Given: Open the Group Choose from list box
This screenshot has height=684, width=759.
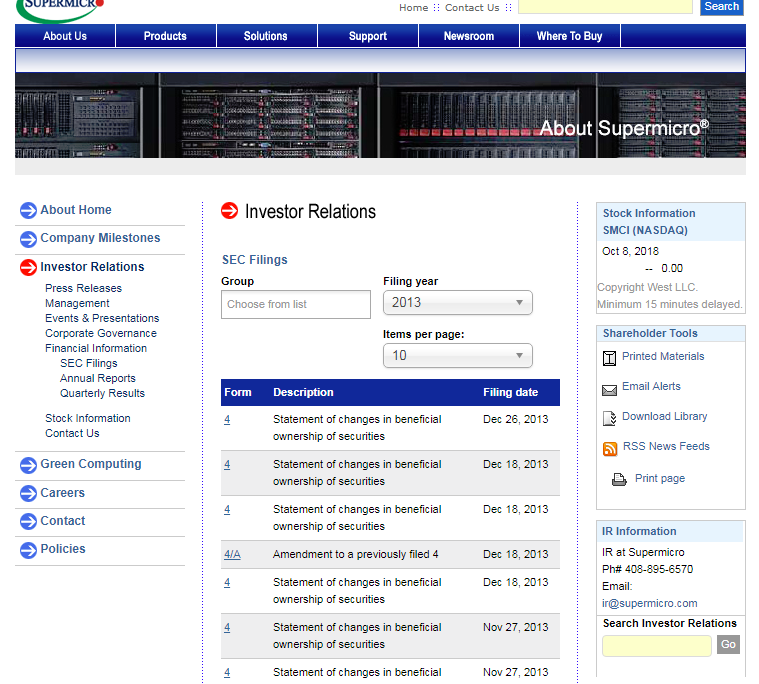Looking at the screenshot, I should pos(296,304).
